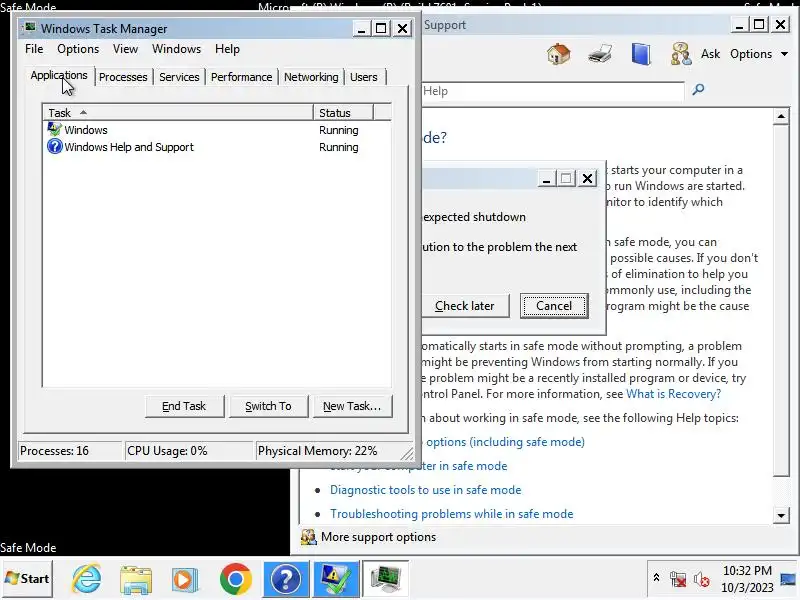Click the More support options icon
The image size is (800, 600).
point(308,537)
